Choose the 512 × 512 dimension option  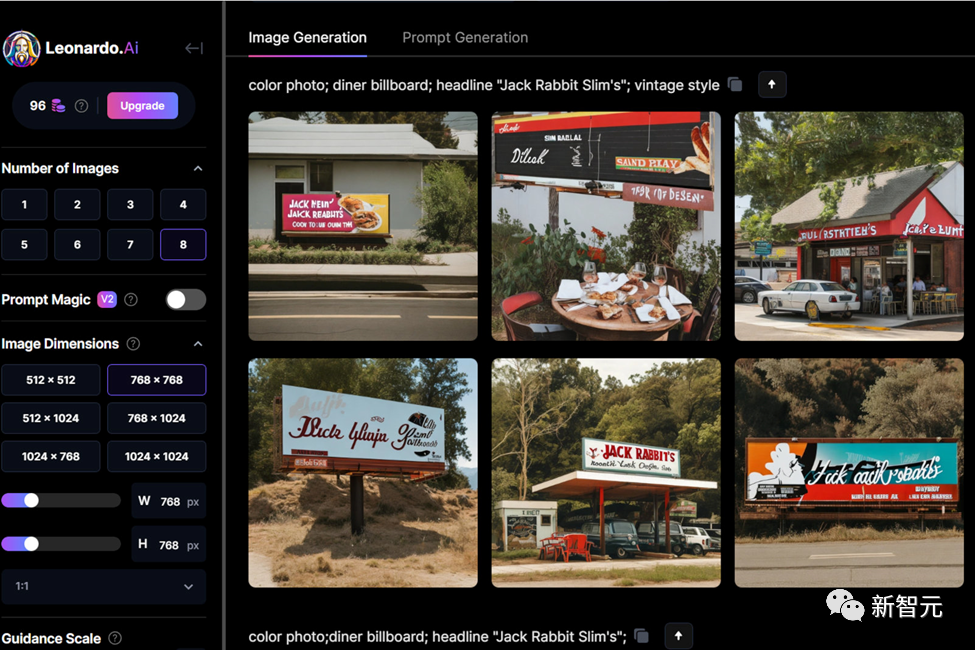50,380
